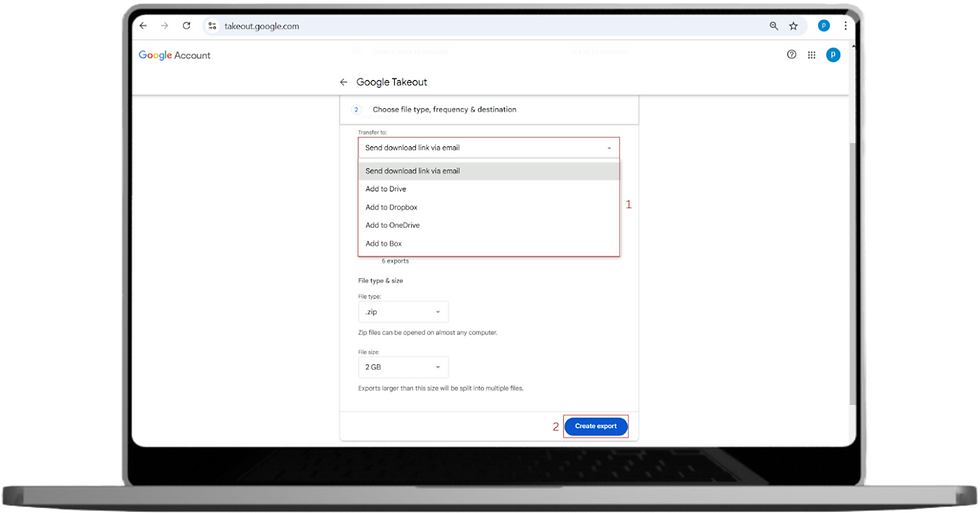Image resolution: width=980 pixels, height=513 pixels.
Task: Open the Google apps grid icon
Action: pyautogui.click(x=811, y=55)
